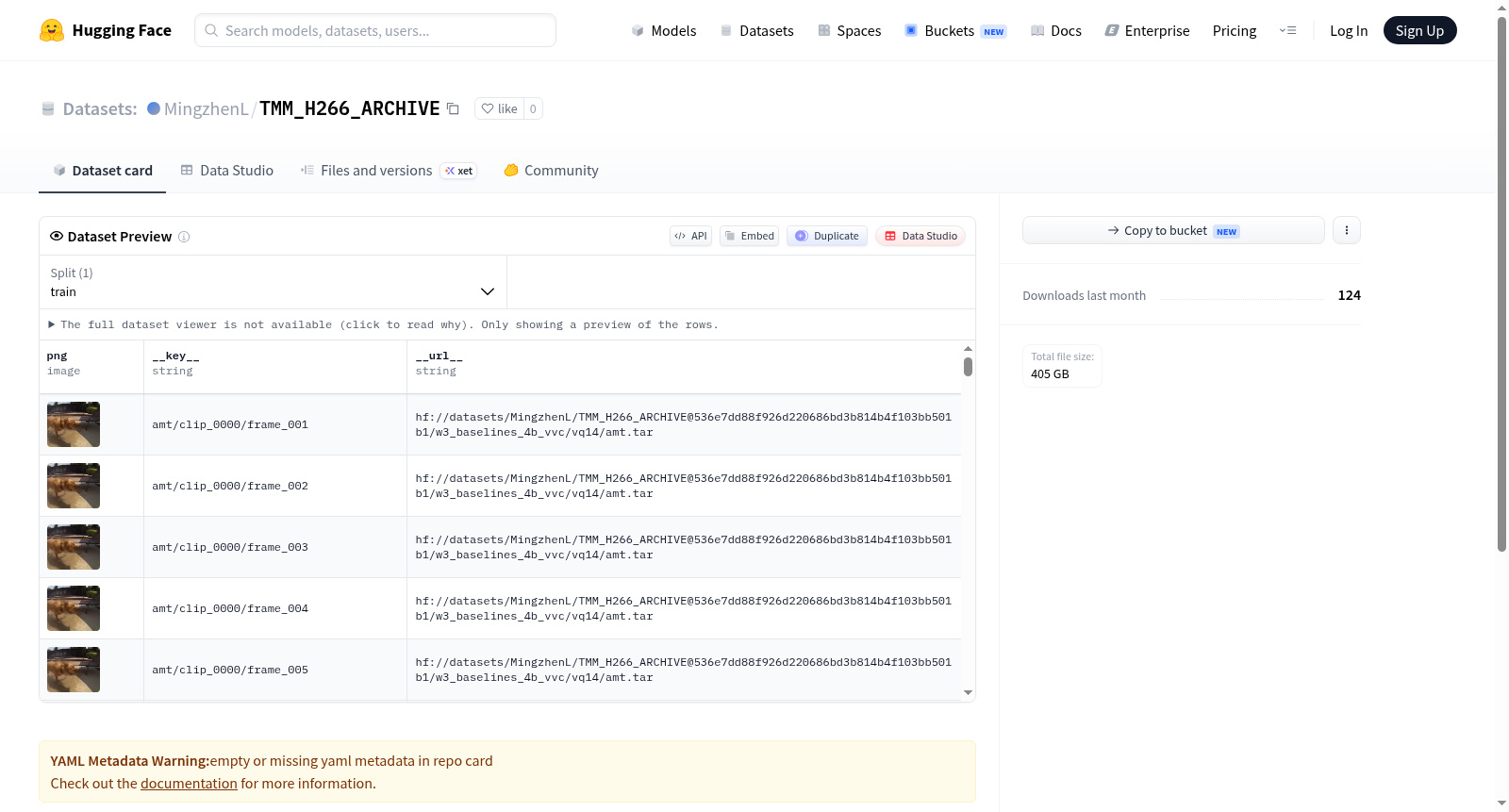
Task: Open the Dataset card tab
Action: pyautogui.click(x=103, y=171)
